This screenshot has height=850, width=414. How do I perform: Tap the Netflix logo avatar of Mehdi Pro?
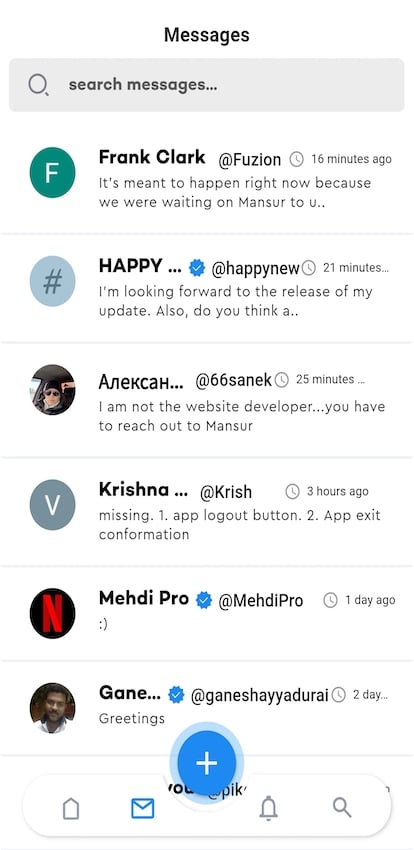point(52,613)
